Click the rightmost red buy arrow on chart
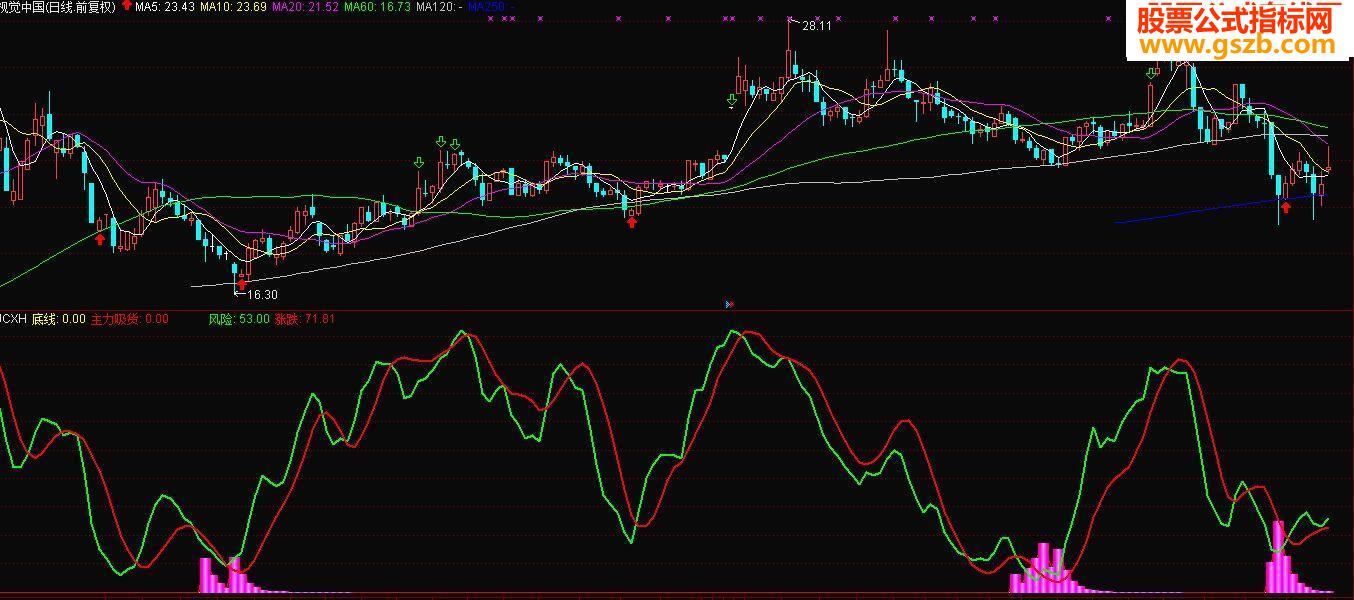Image resolution: width=1354 pixels, height=600 pixels. pos(1285,207)
